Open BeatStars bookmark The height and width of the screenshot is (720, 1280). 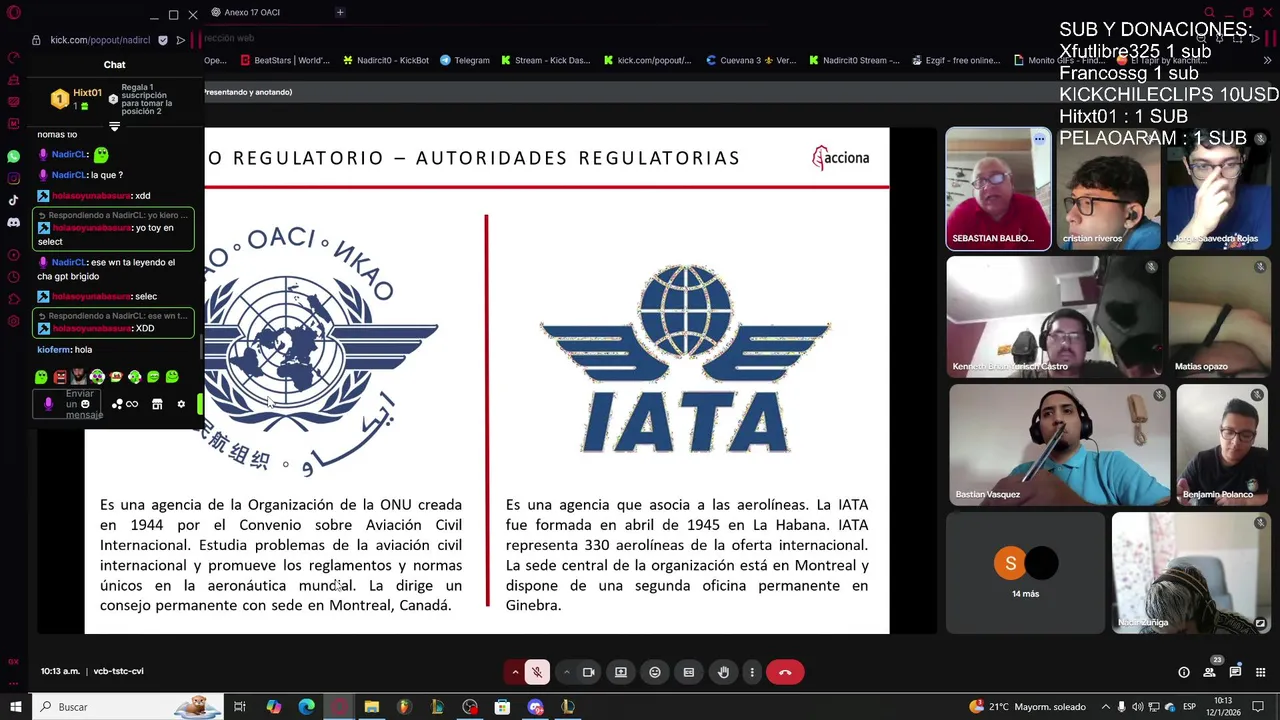coord(285,60)
